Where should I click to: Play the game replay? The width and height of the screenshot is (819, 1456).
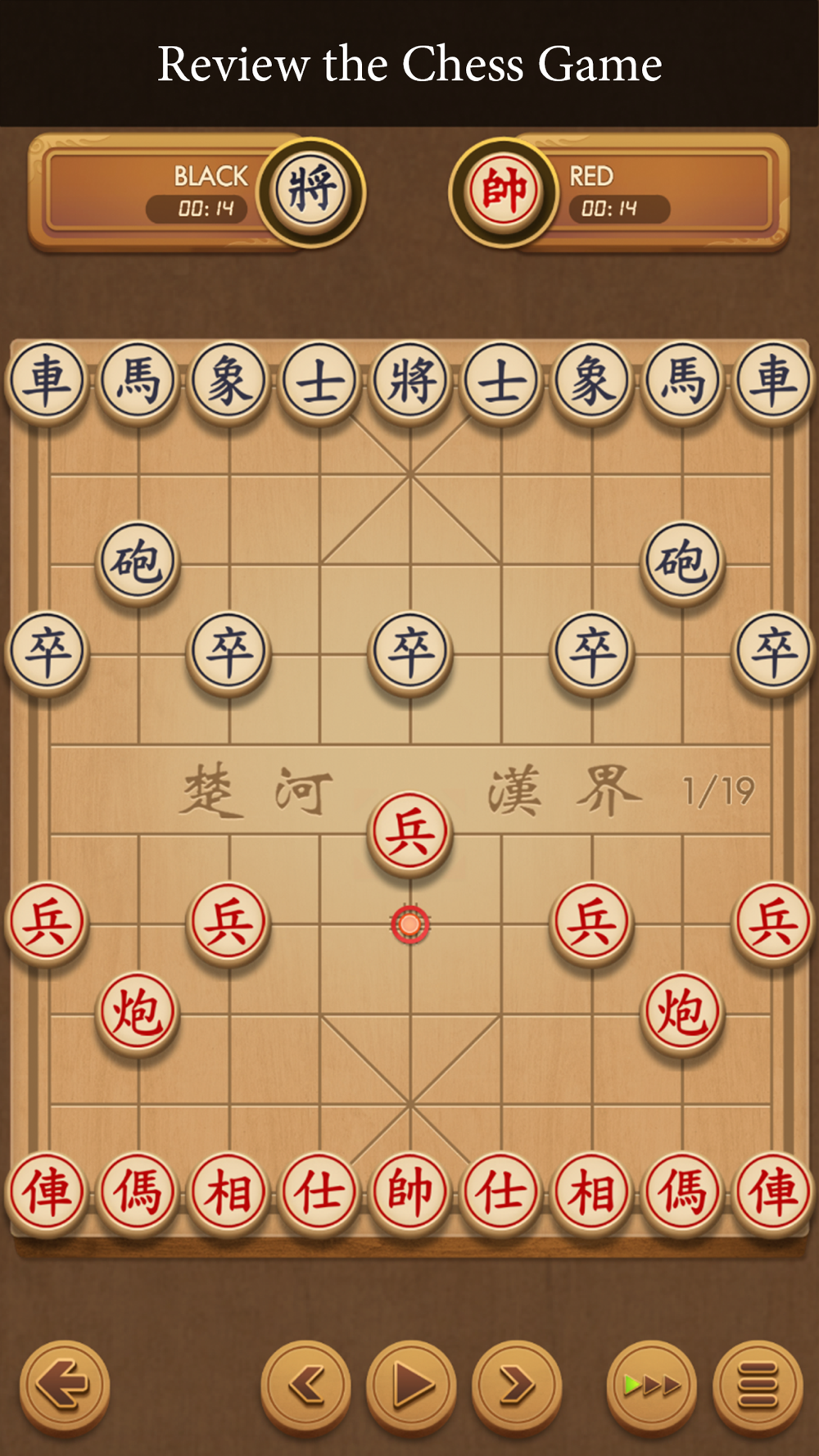pos(411,1386)
